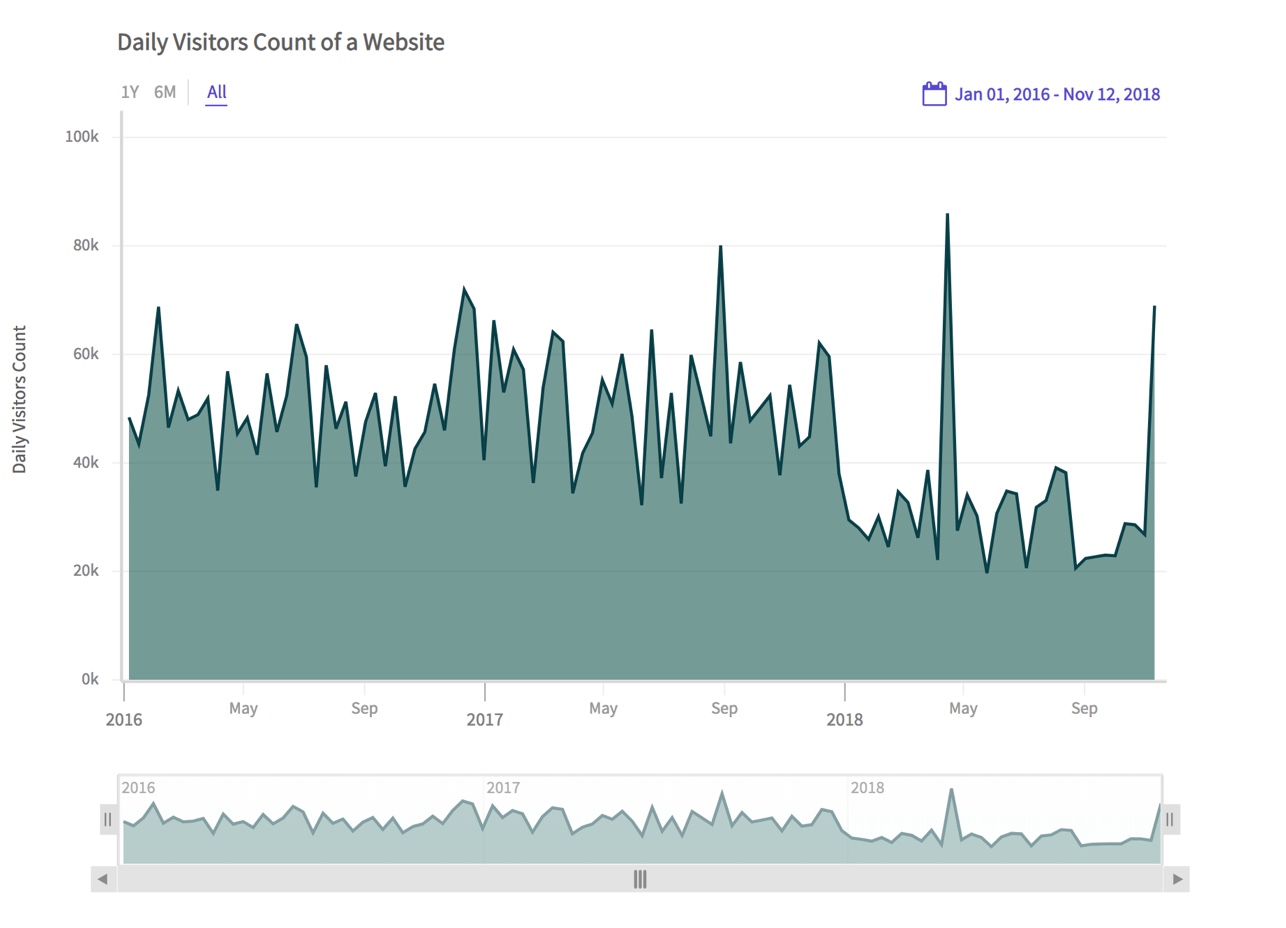Click the 60k y-axis label
Image resolution: width=1286 pixels, height=928 pixels.
(85, 354)
